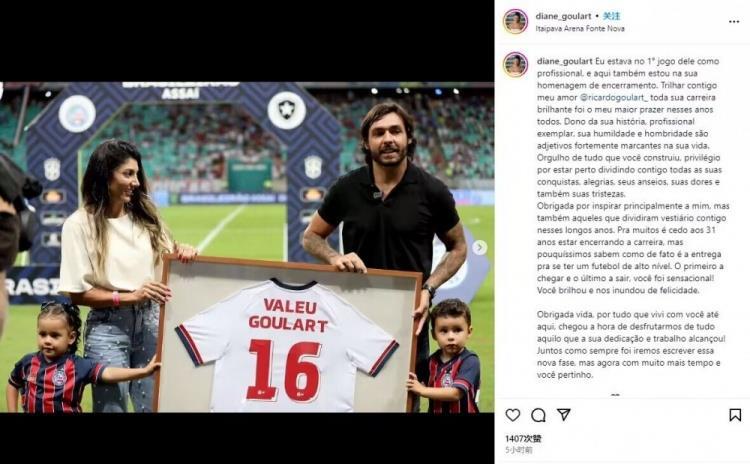Open the diane_goulart username in header
The width and height of the screenshot is (750, 464).
(563, 16)
